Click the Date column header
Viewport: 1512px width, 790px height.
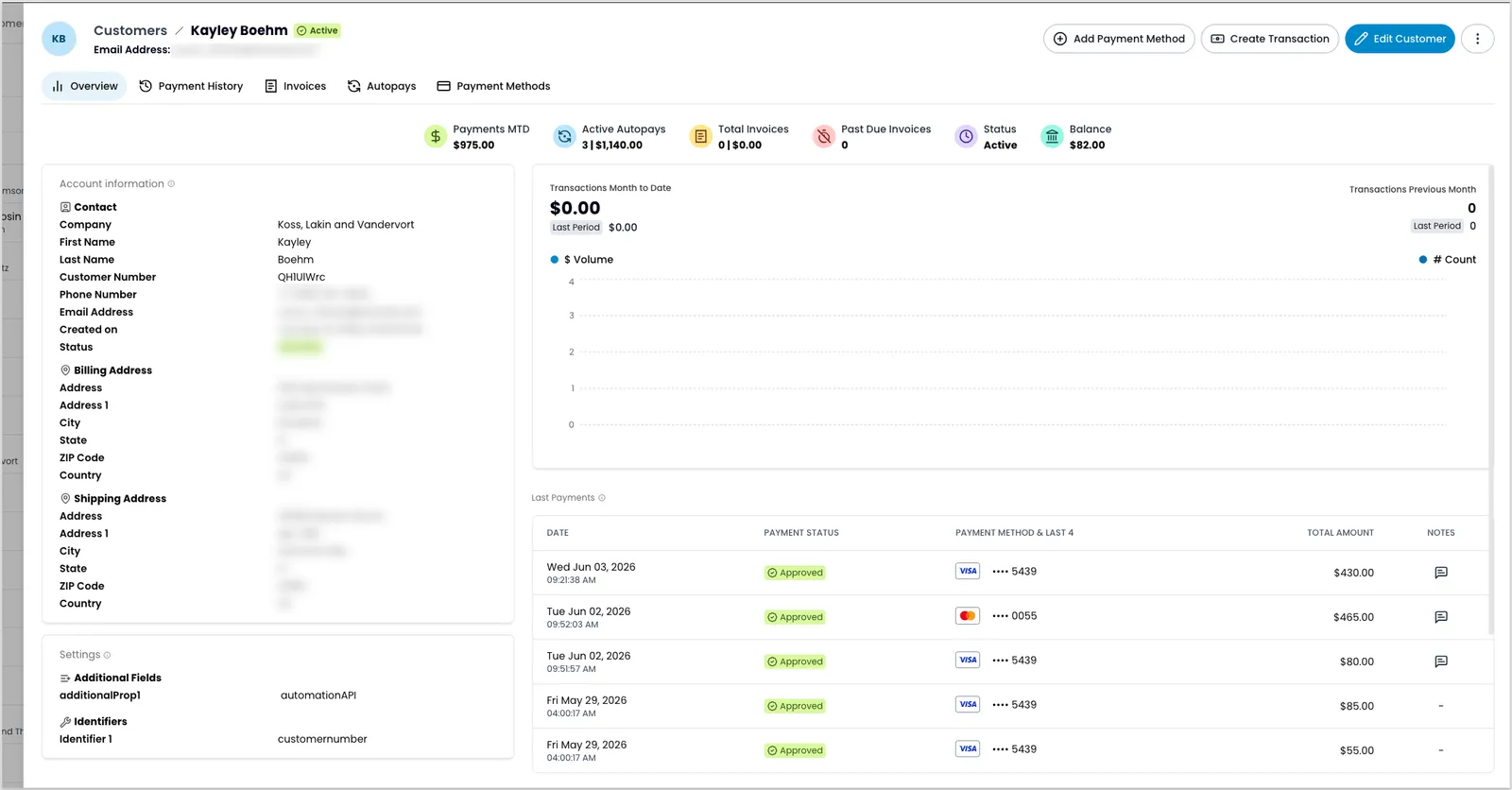[x=558, y=533]
